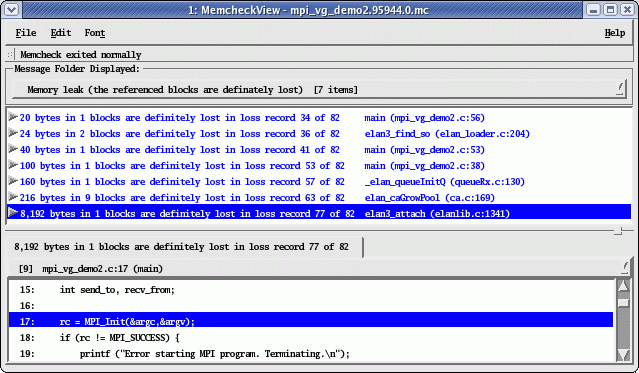Expand the 8,192 bytes loss record 77 entry
The image size is (639, 373).
[x=13, y=213]
